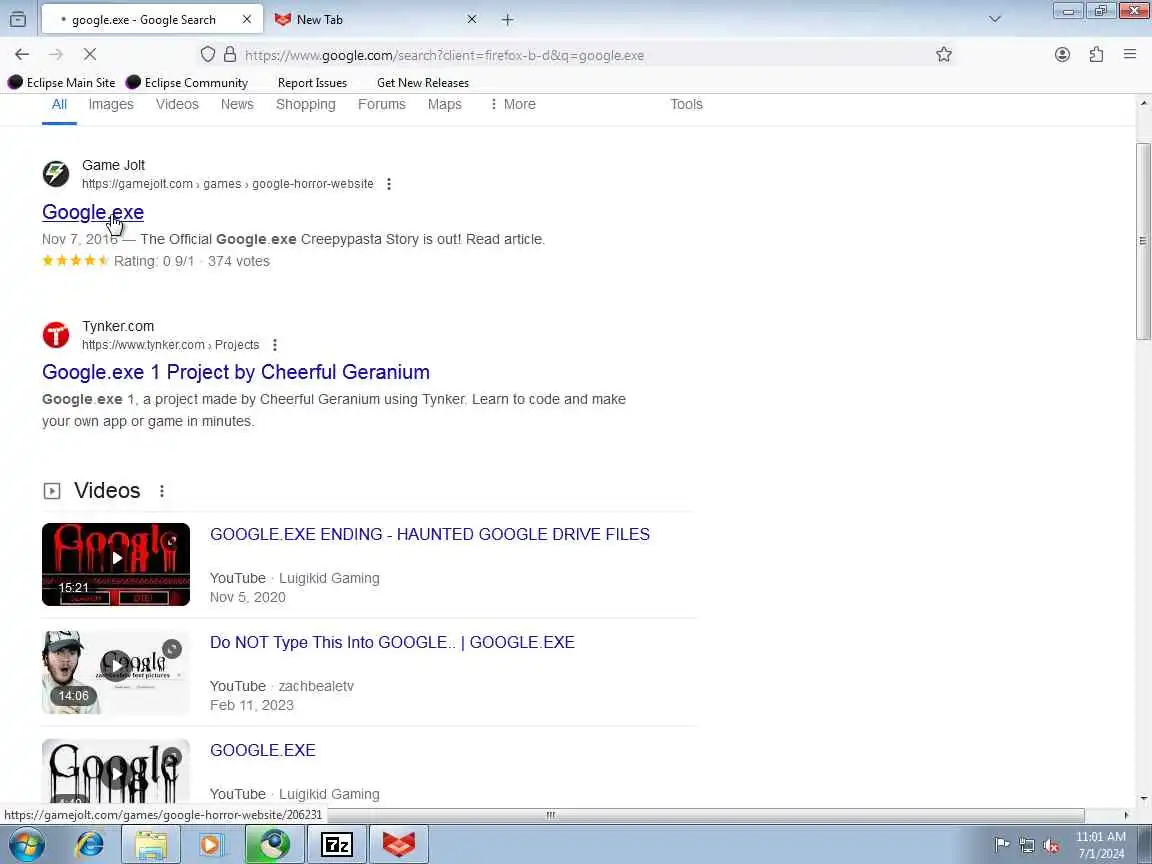Open the tracking protection shield icon

coord(208,54)
